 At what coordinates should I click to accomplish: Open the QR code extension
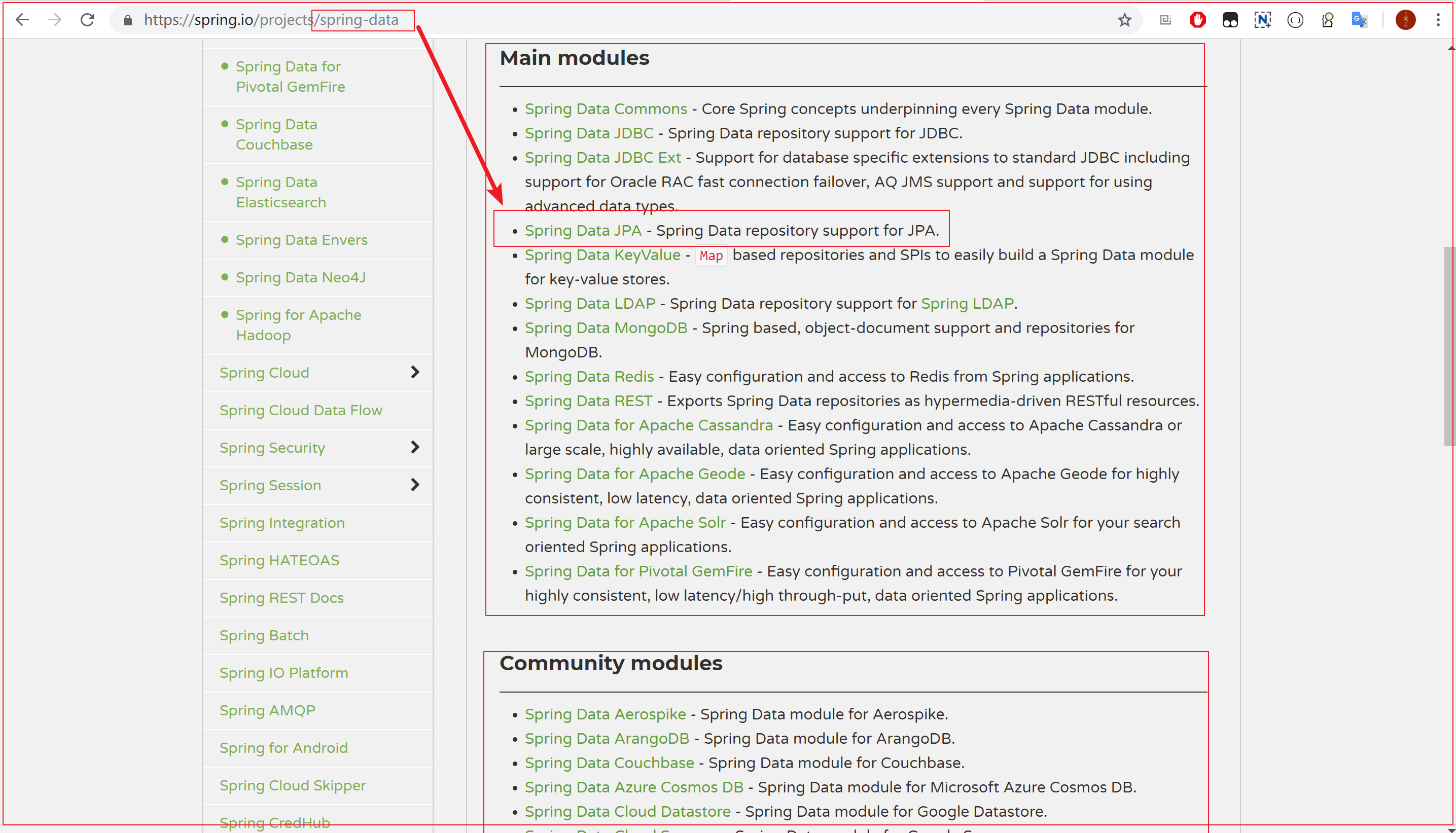coord(1165,20)
